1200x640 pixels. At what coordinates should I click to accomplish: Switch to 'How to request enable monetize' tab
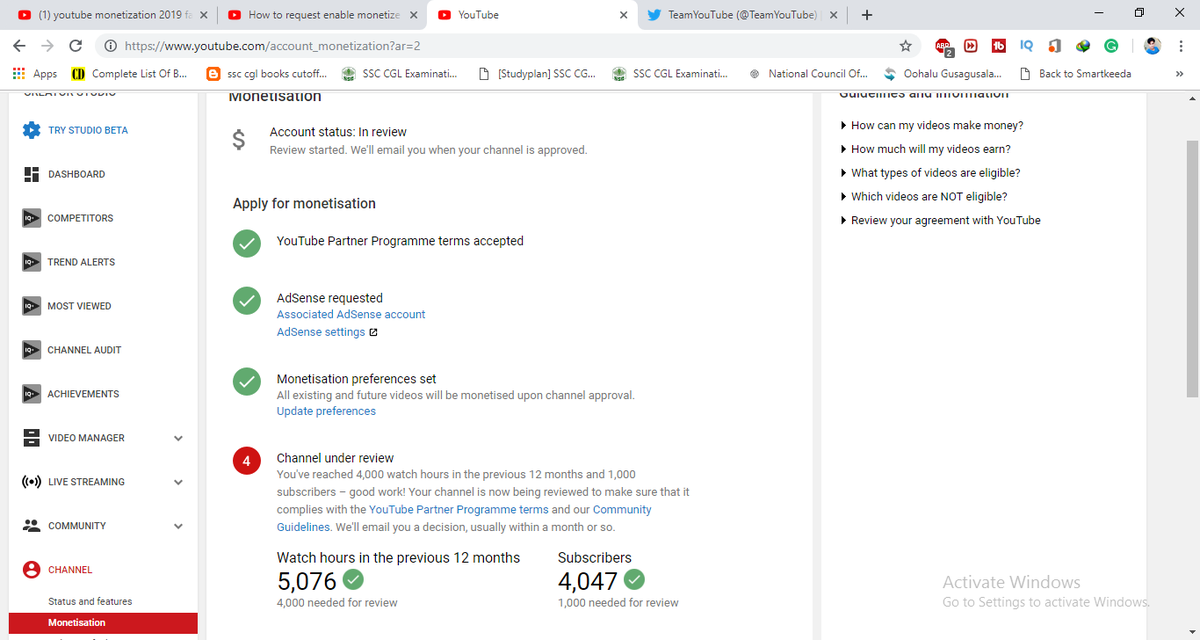pos(324,15)
